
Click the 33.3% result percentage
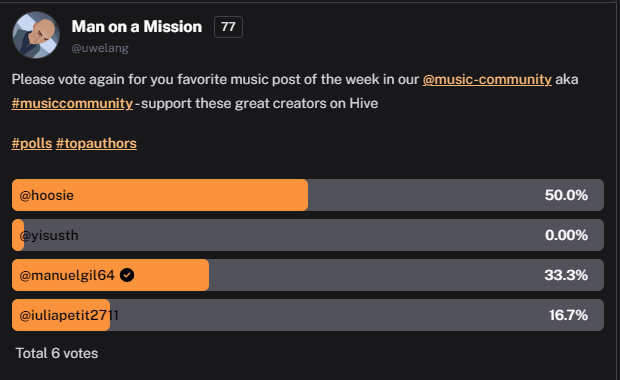(x=566, y=275)
